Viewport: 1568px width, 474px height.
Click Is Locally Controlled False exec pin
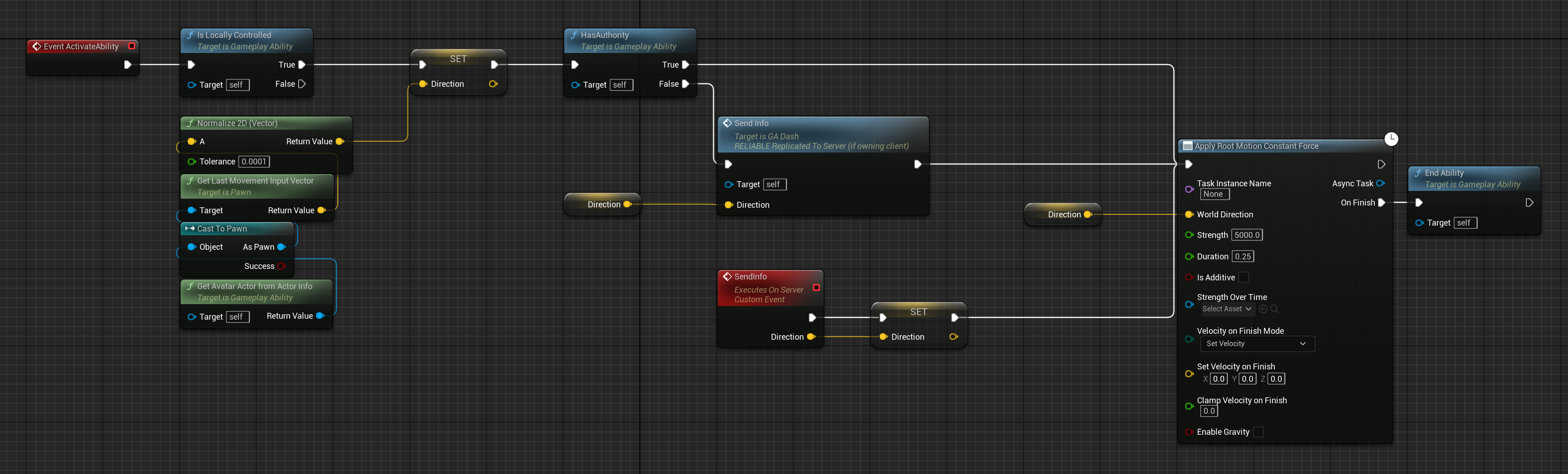(x=301, y=84)
